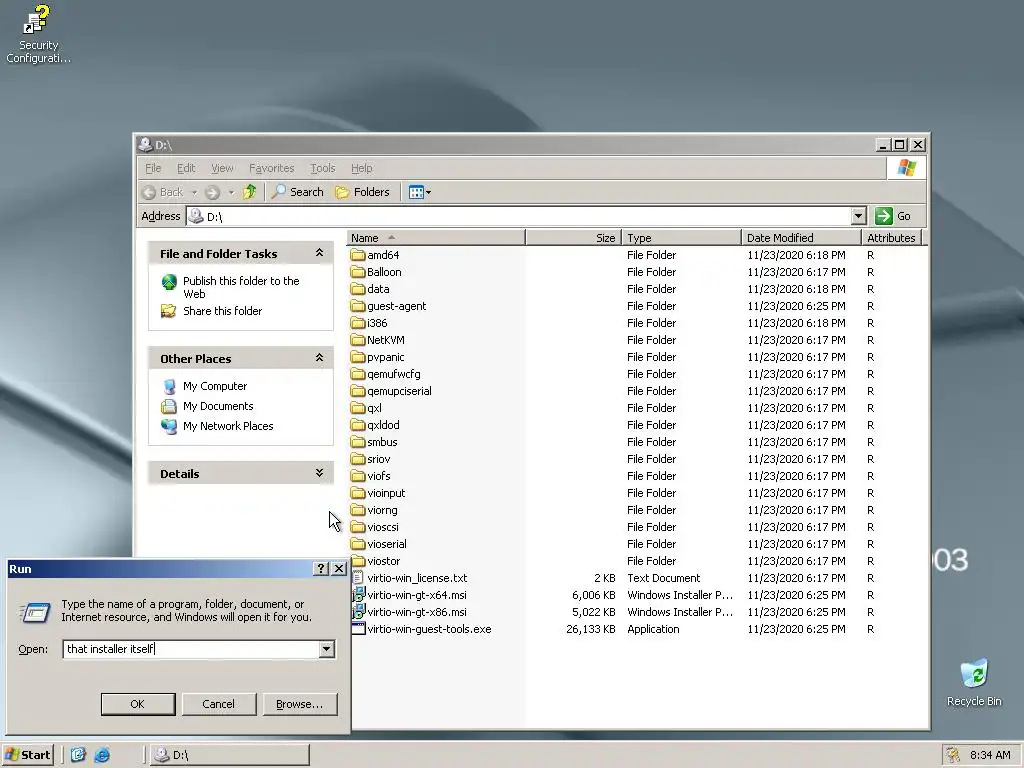Viewport: 1024px width, 768px height.
Task: Select the qemupciserial folder icon
Action: coord(357,391)
